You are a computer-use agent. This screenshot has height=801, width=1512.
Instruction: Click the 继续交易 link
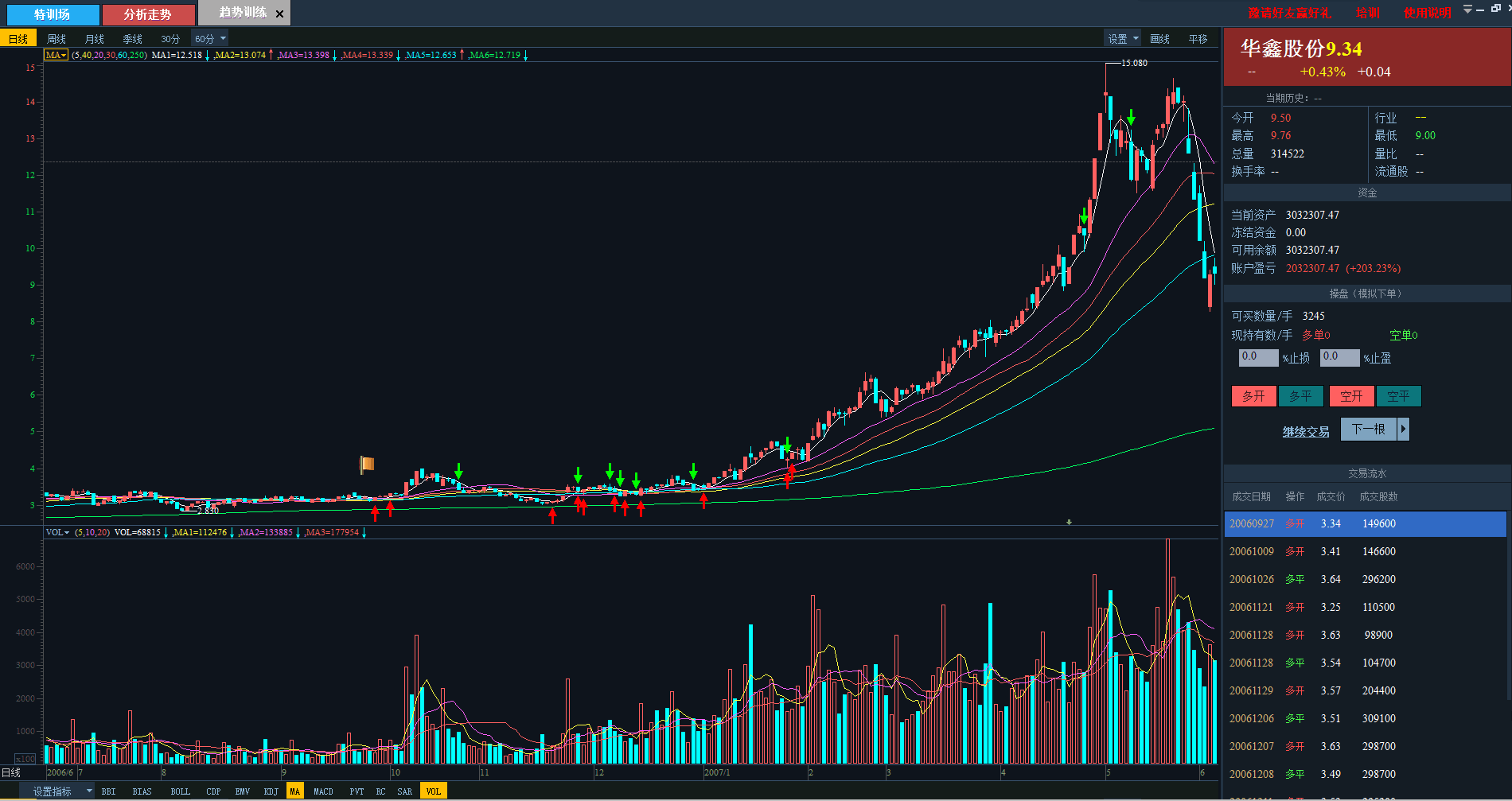click(x=1305, y=432)
